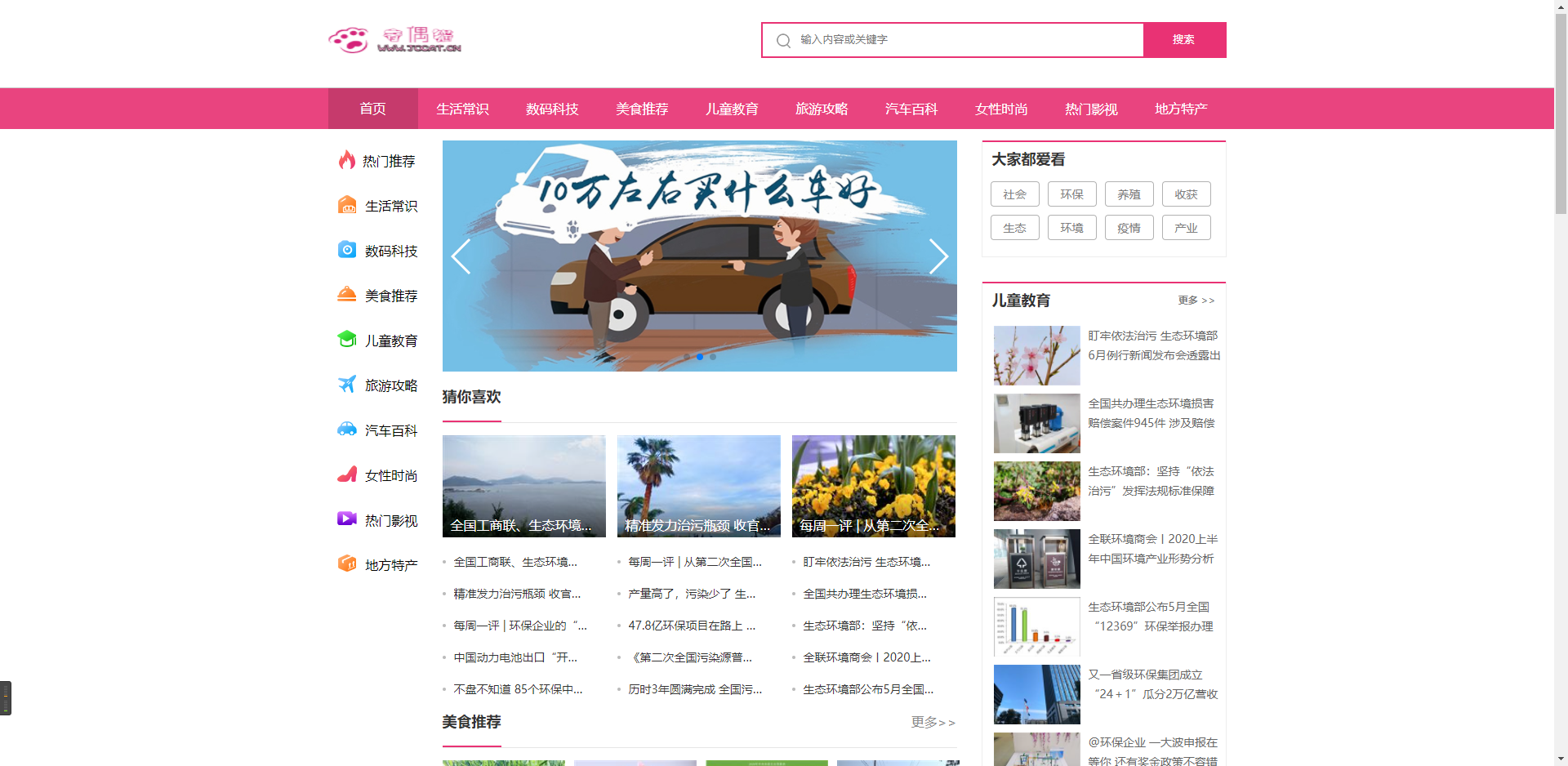Click the 搜索 search button
The width and height of the screenshot is (1568, 766).
(x=1184, y=40)
